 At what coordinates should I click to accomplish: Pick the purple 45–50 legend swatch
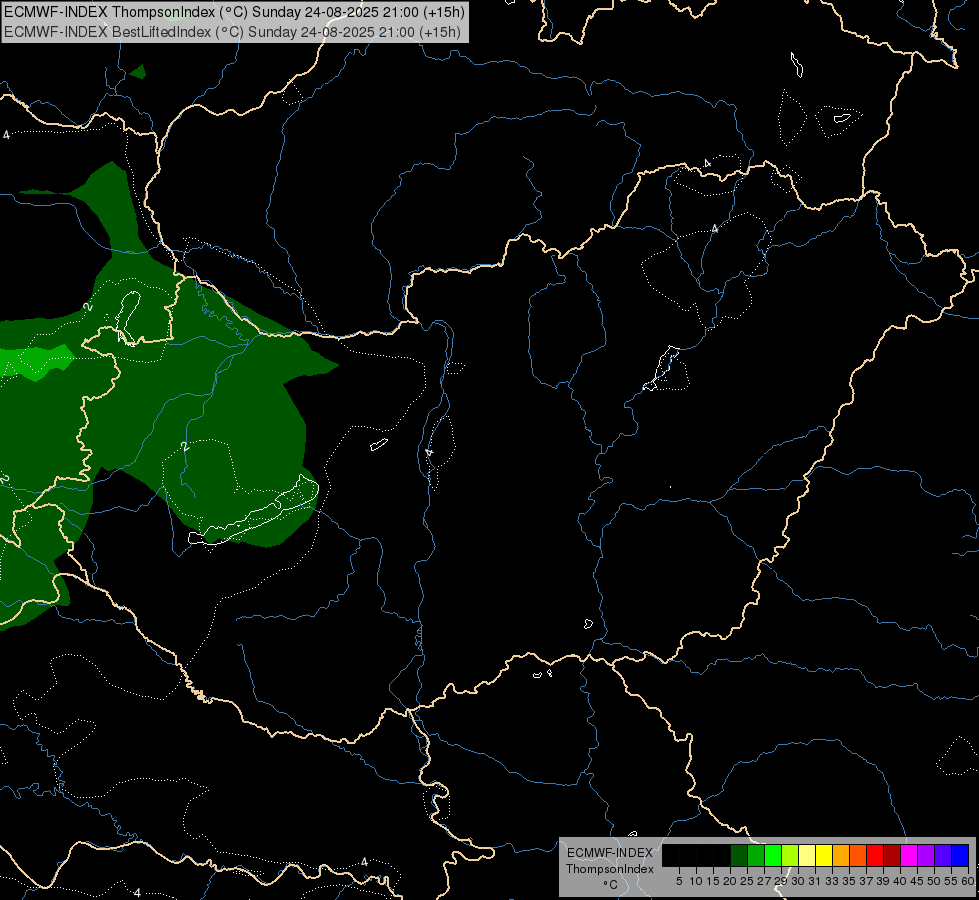(x=926, y=855)
